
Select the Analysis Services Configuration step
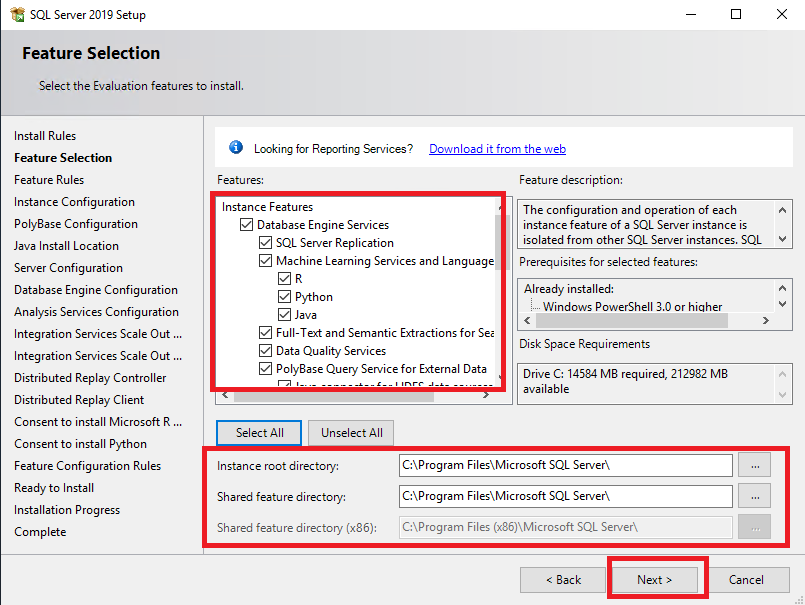[x=97, y=312]
